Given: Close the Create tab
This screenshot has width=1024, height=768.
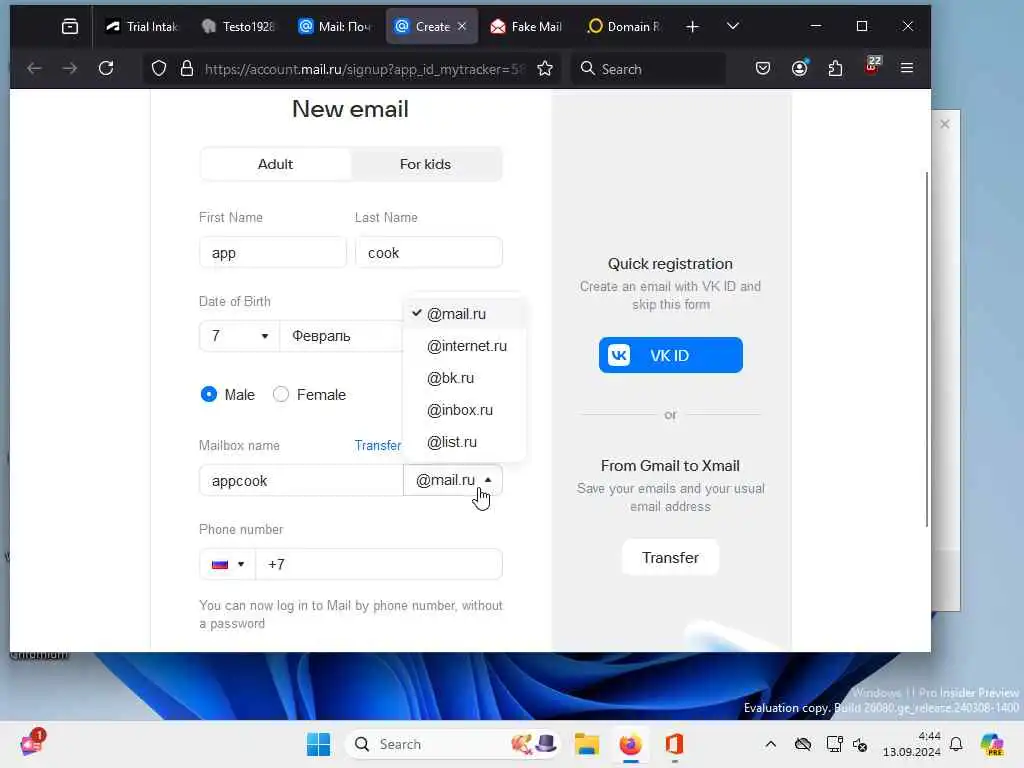Looking at the screenshot, I should tap(462, 26).
